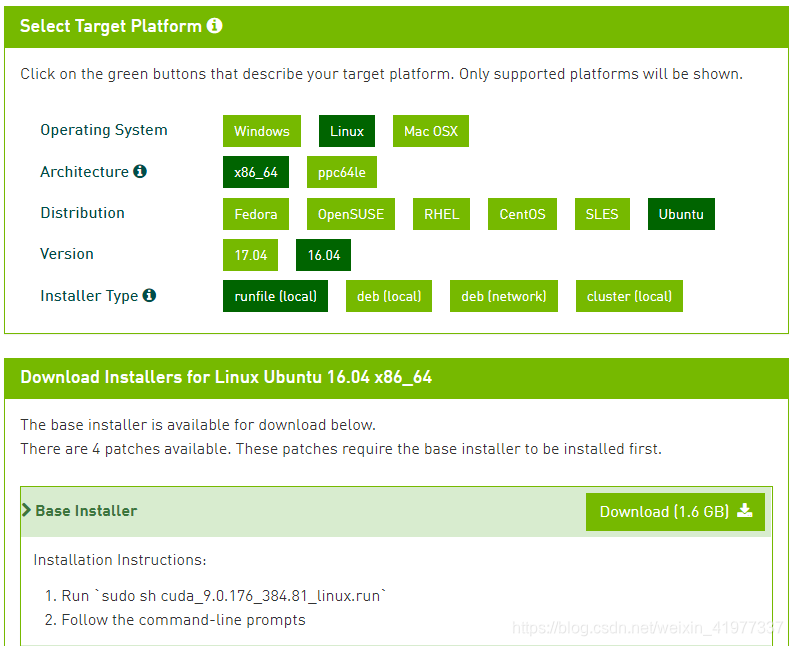The height and width of the screenshot is (646, 793).
Task: Select the Linux operating system button
Action: pos(347,131)
